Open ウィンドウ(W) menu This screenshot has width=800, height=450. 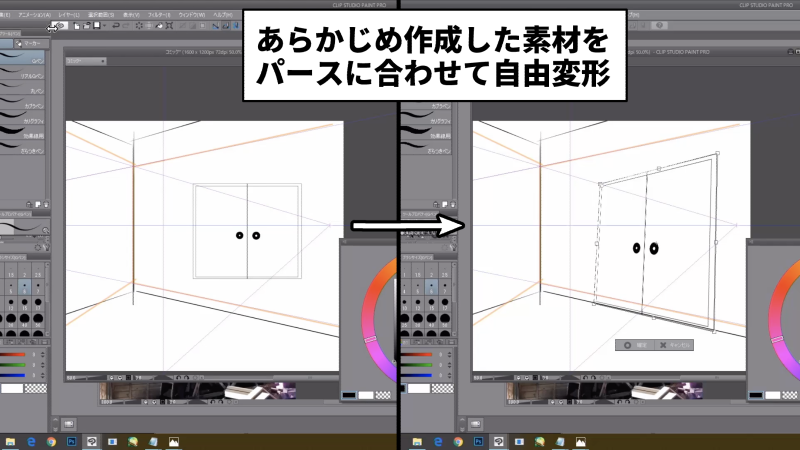coord(192,15)
